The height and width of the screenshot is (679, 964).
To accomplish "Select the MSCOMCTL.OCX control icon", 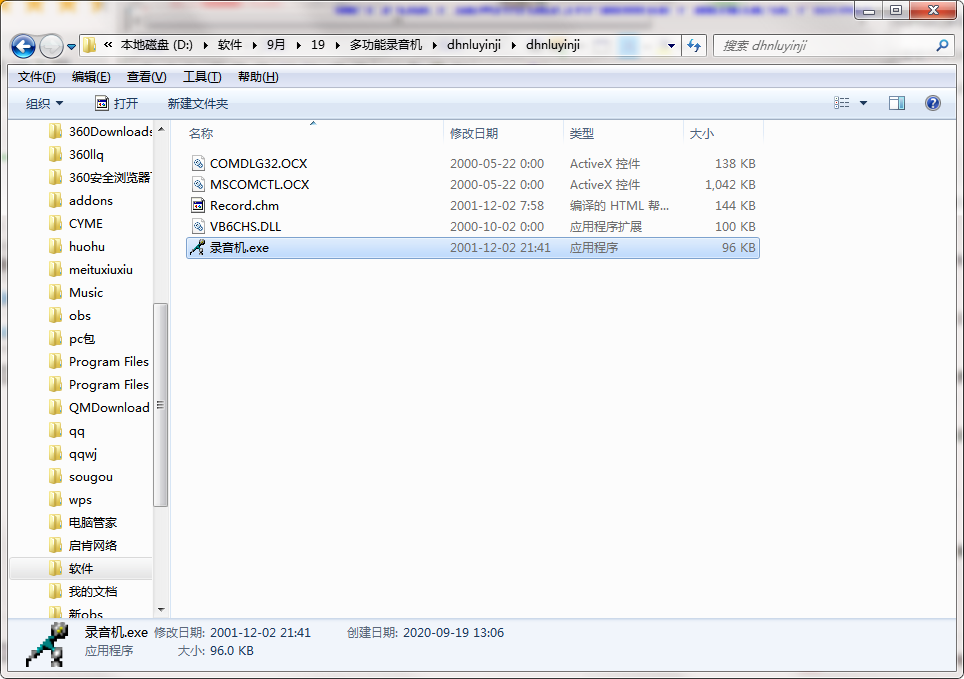I will [196, 184].
